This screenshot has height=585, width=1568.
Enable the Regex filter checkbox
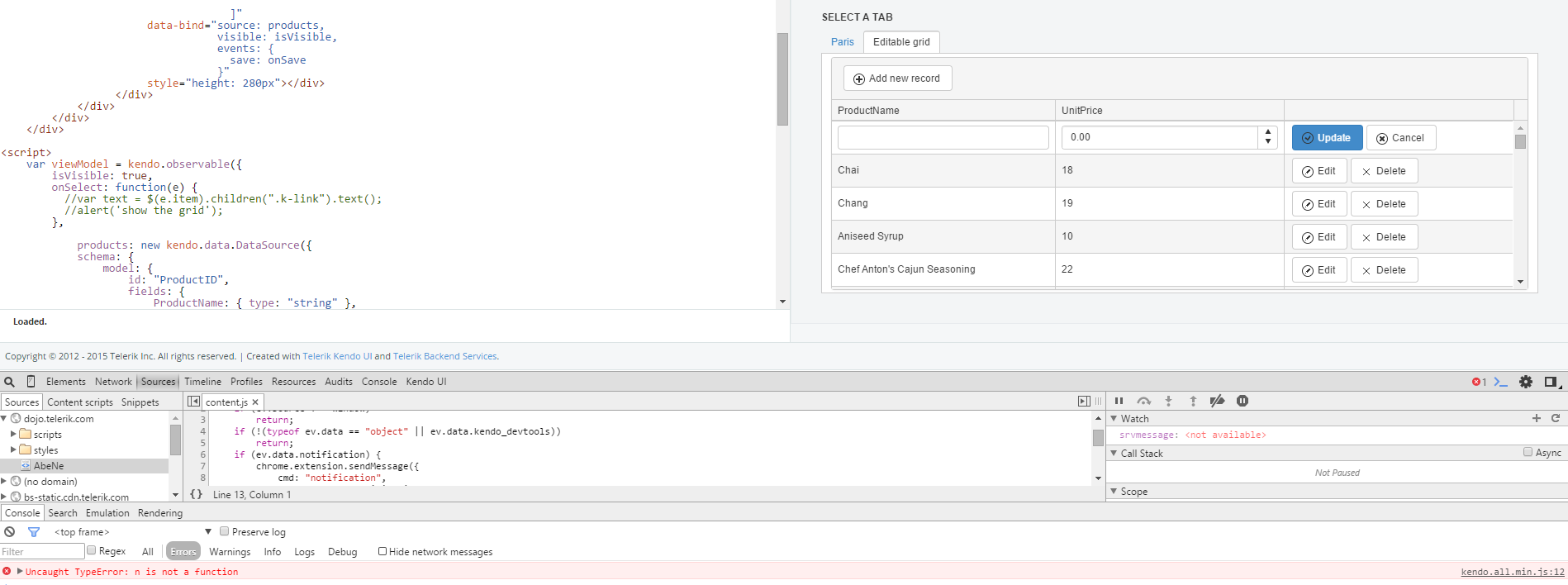click(92, 550)
